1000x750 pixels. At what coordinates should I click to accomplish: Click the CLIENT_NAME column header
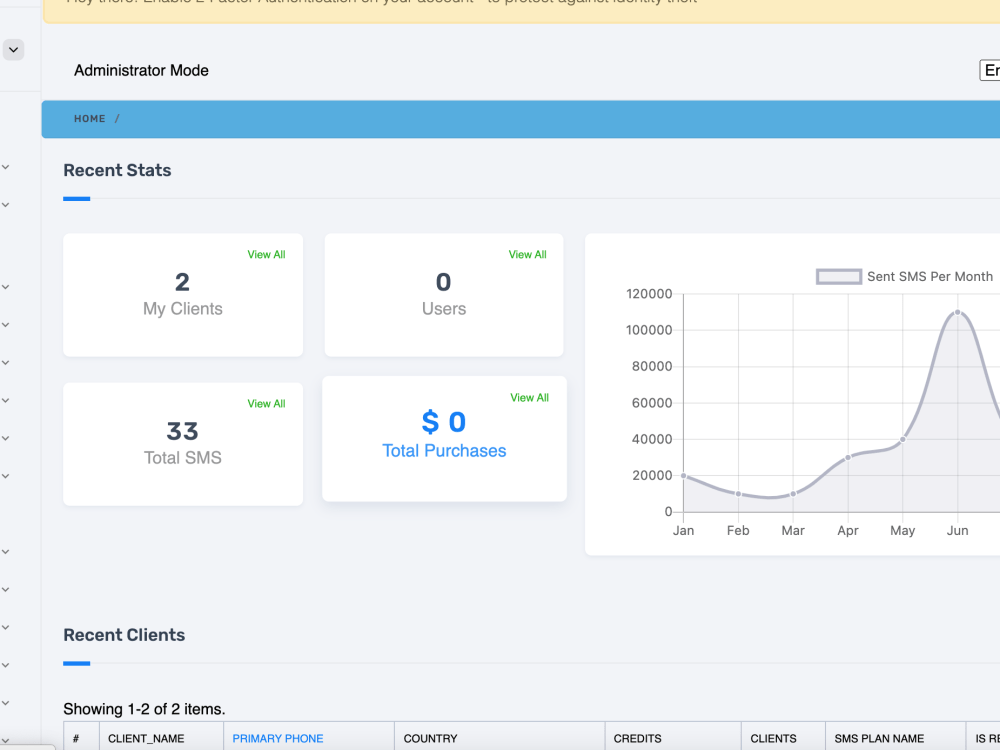(146, 739)
